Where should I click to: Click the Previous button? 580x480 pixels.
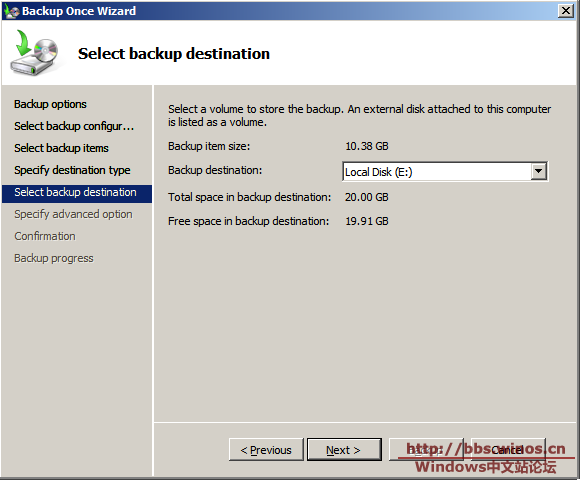tap(266, 450)
